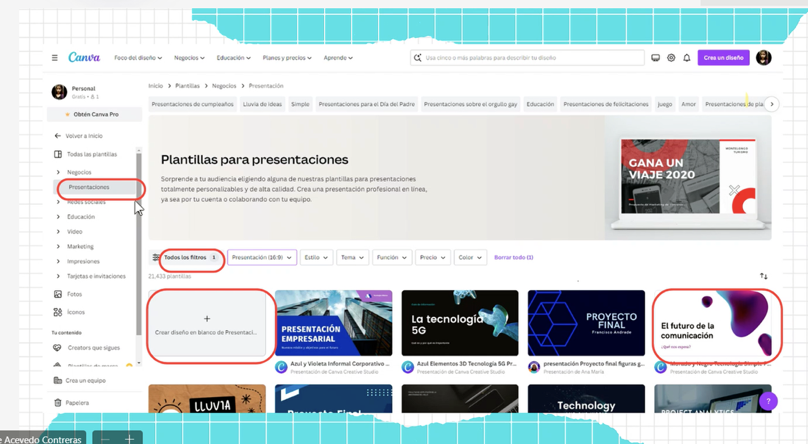The image size is (808, 444).
Task: Click the sort arrows icon above templates
Action: pyautogui.click(x=764, y=276)
